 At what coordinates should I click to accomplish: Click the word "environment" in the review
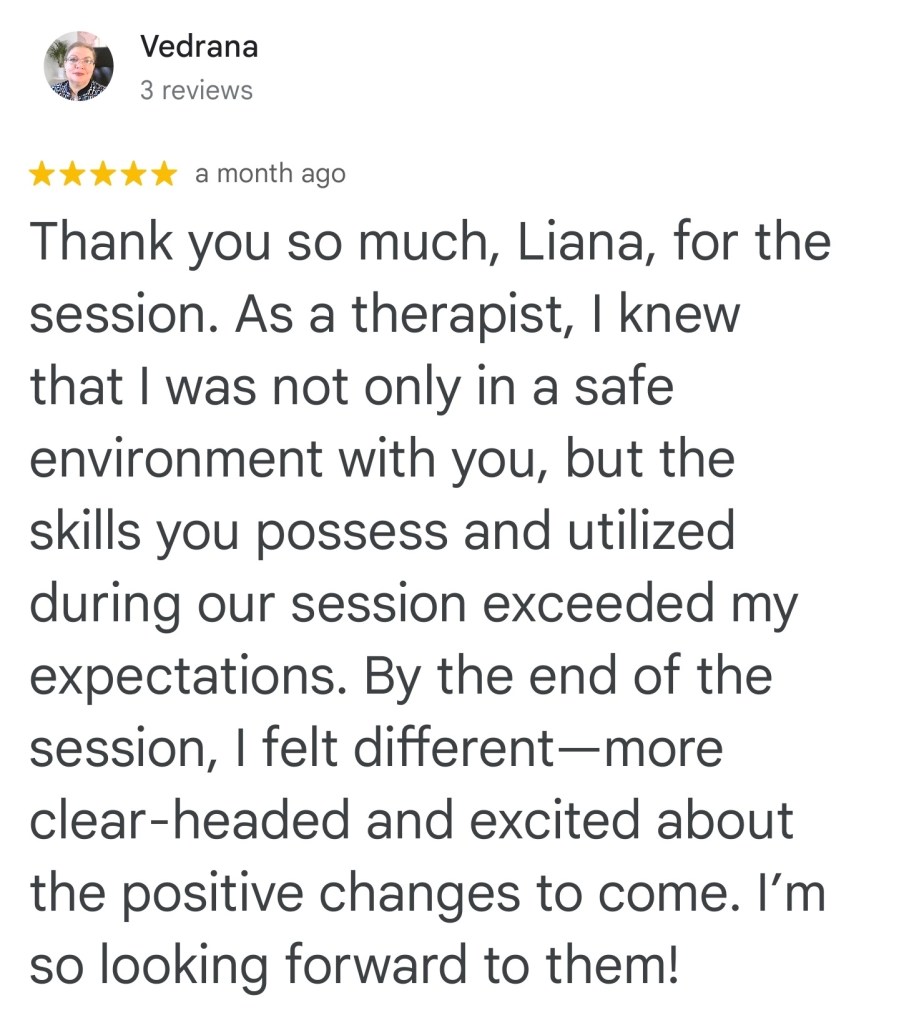pyautogui.click(x=178, y=460)
